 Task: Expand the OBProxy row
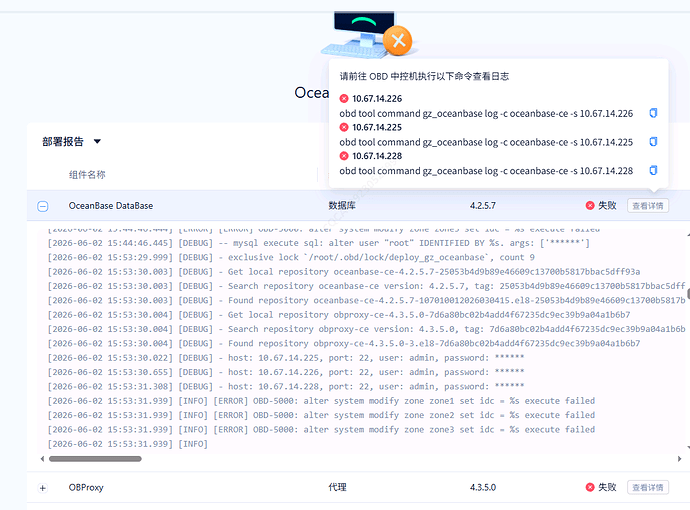pos(43,488)
